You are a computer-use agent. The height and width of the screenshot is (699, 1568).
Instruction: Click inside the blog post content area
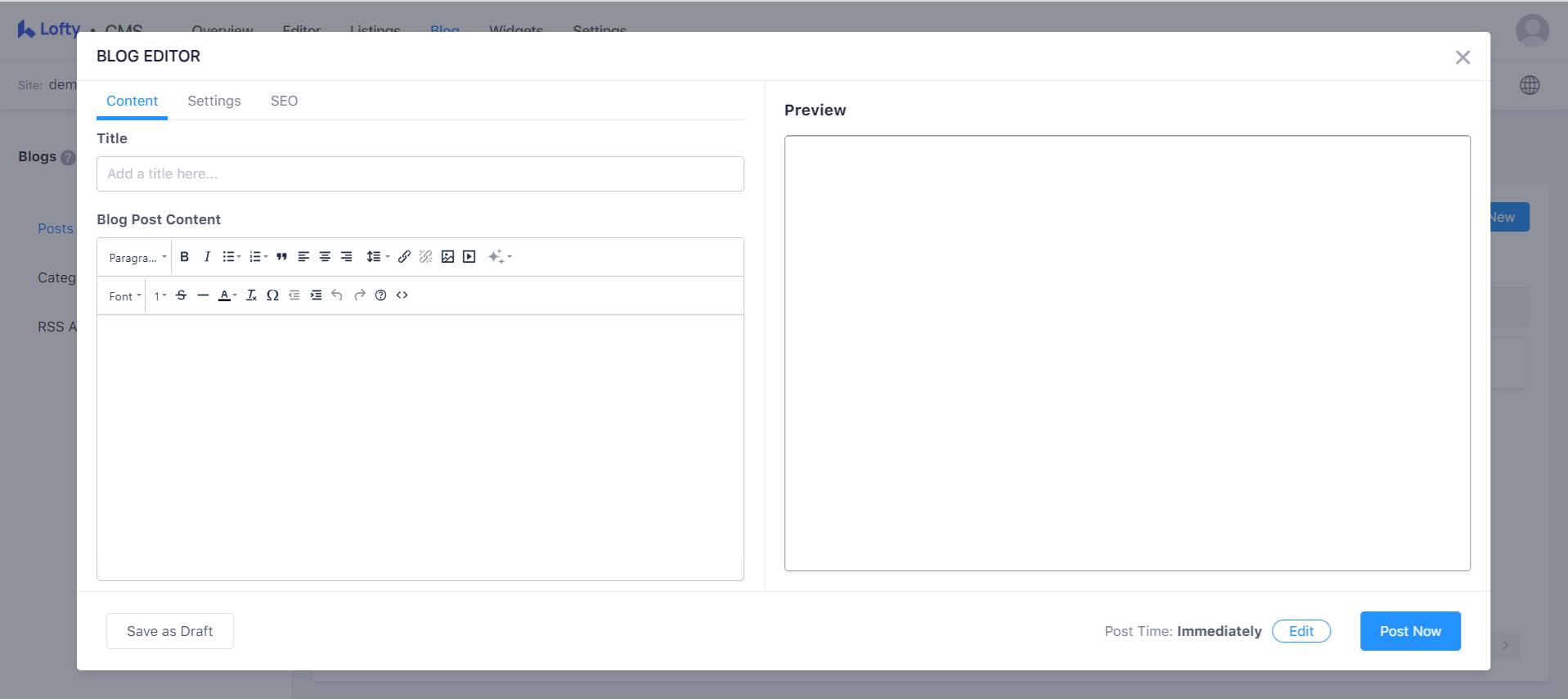pos(420,447)
